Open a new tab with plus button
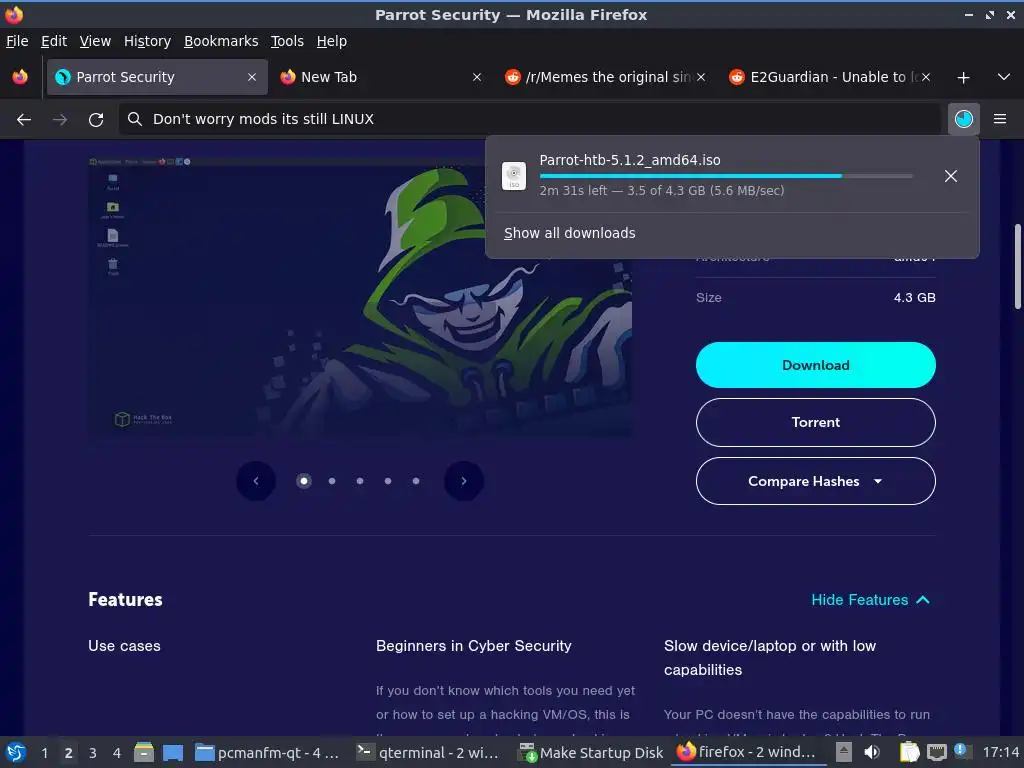 963,77
